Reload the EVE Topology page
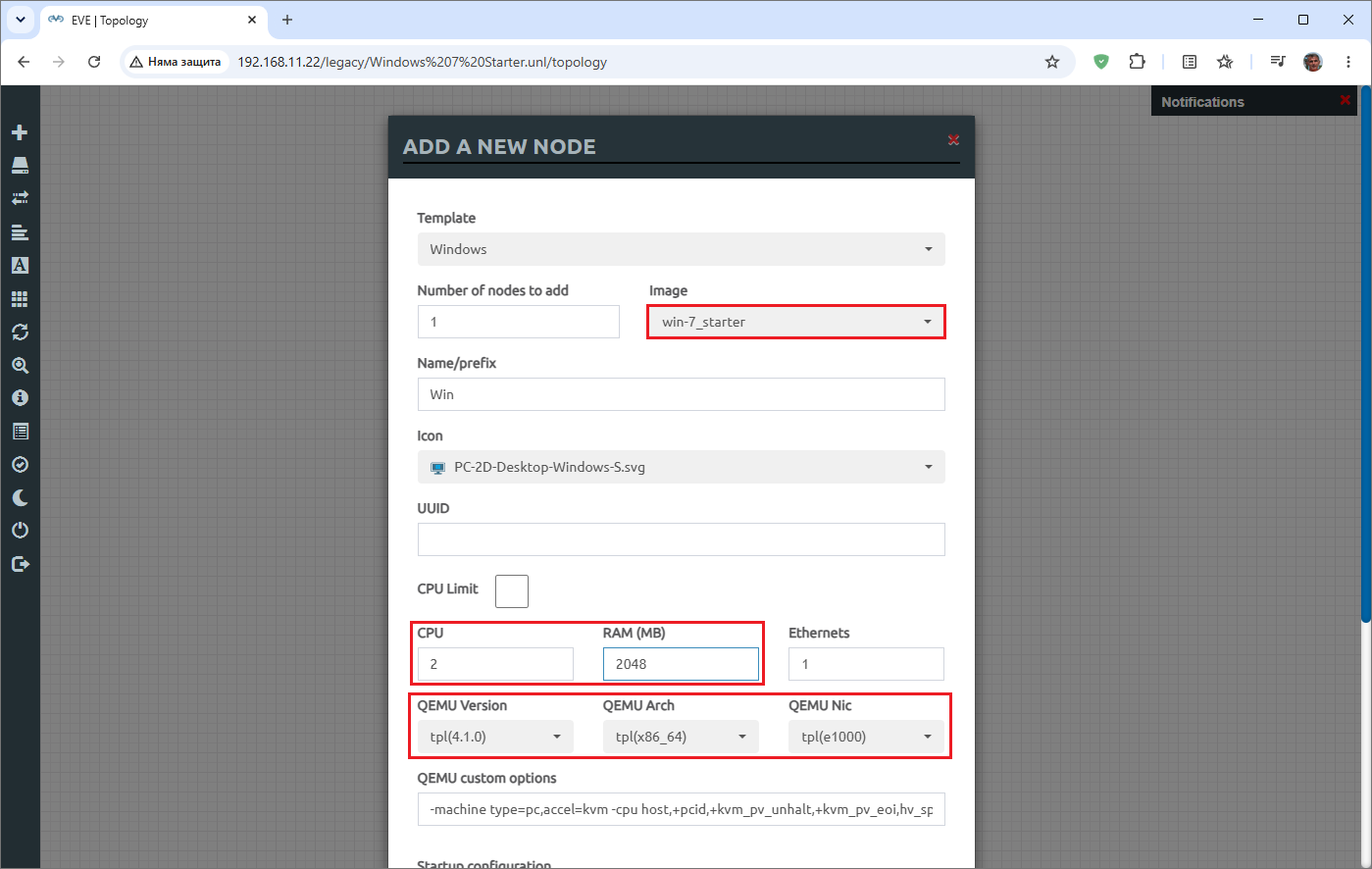The width and height of the screenshot is (1372, 869). (x=94, y=62)
